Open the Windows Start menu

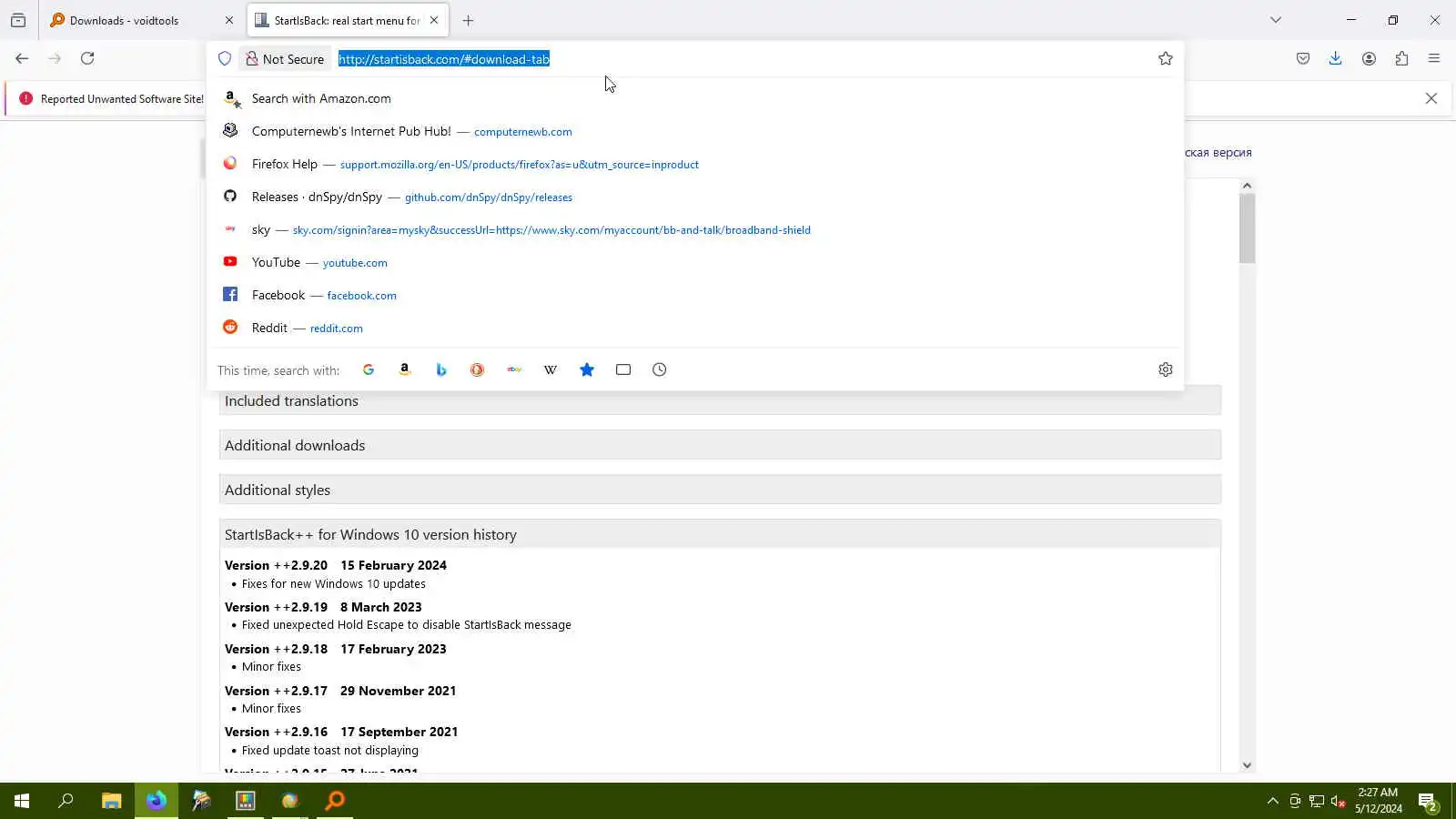(x=22, y=801)
